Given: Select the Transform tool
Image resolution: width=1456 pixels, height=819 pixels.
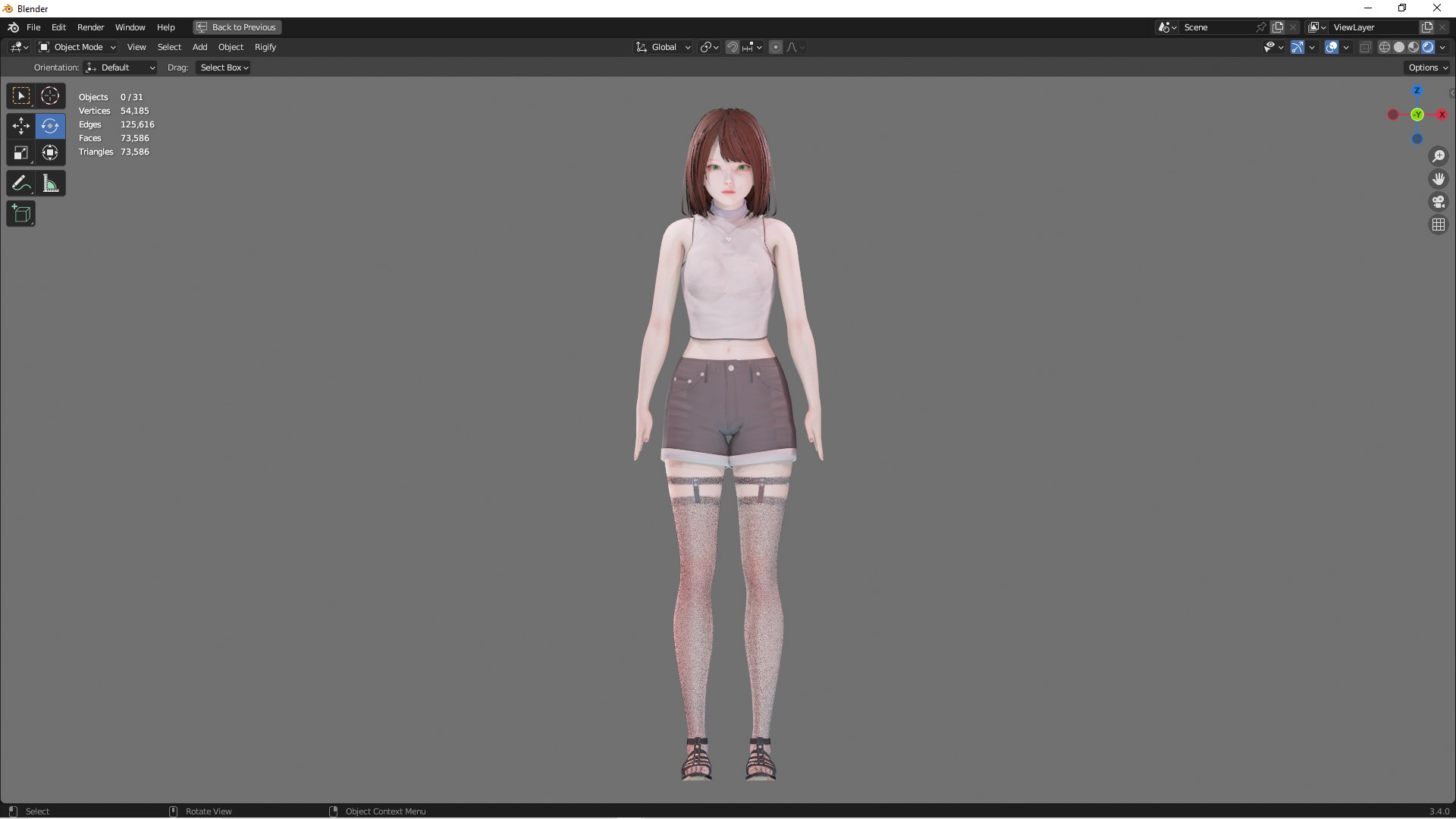Looking at the screenshot, I should click(x=50, y=153).
